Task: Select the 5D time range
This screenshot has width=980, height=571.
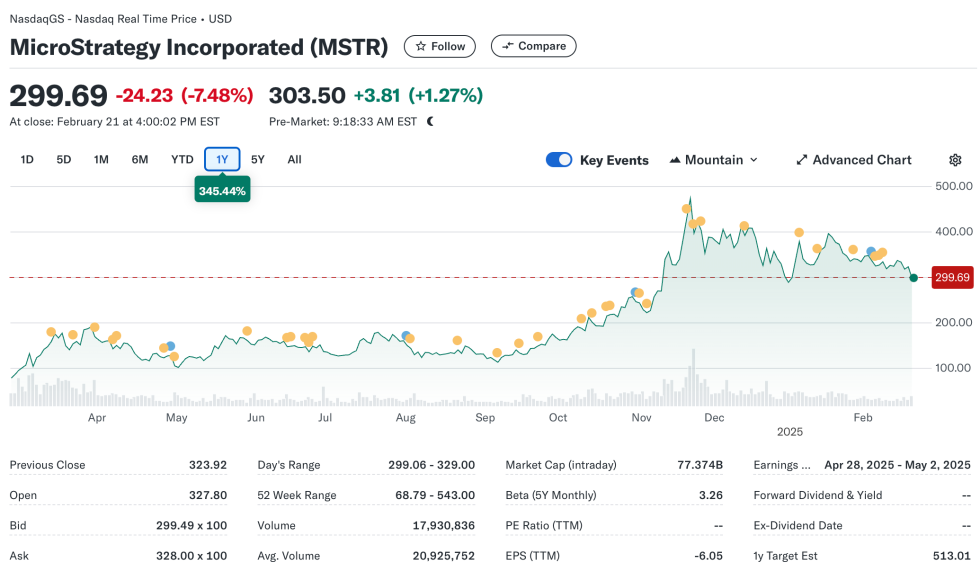Action: (x=64, y=160)
